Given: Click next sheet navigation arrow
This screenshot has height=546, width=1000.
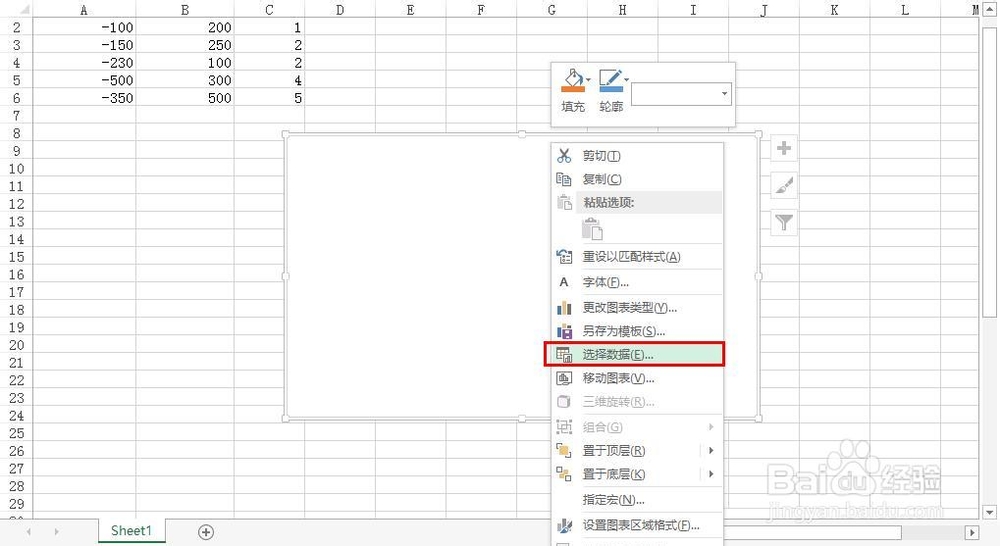Looking at the screenshot, I should click(56, 531).
